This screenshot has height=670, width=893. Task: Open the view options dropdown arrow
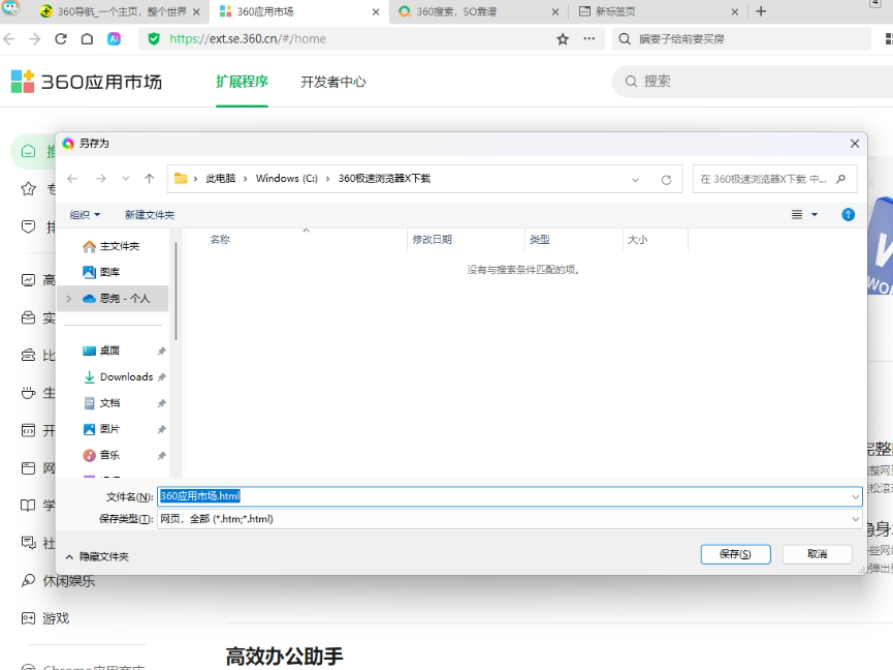pos(814,214)
